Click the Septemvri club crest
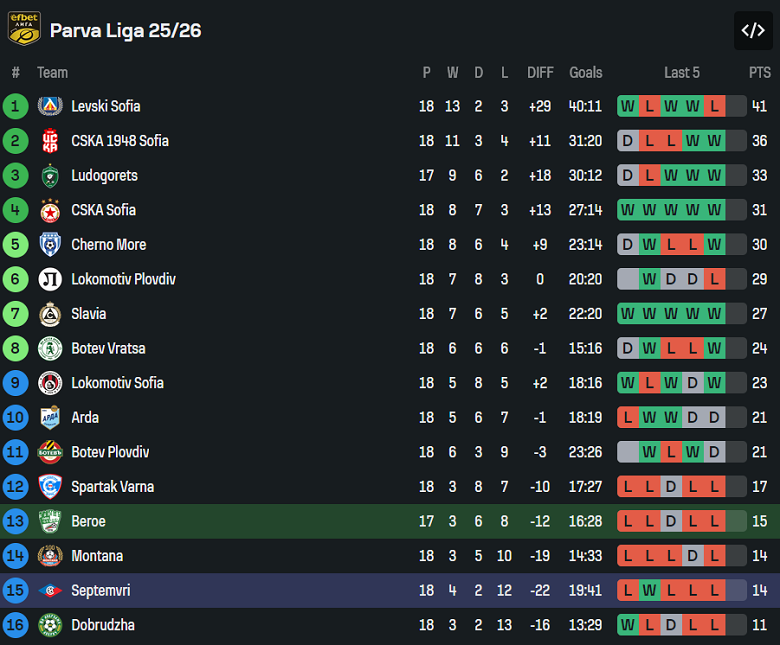The width and height of the screenshot is (780, 645). 50,591
